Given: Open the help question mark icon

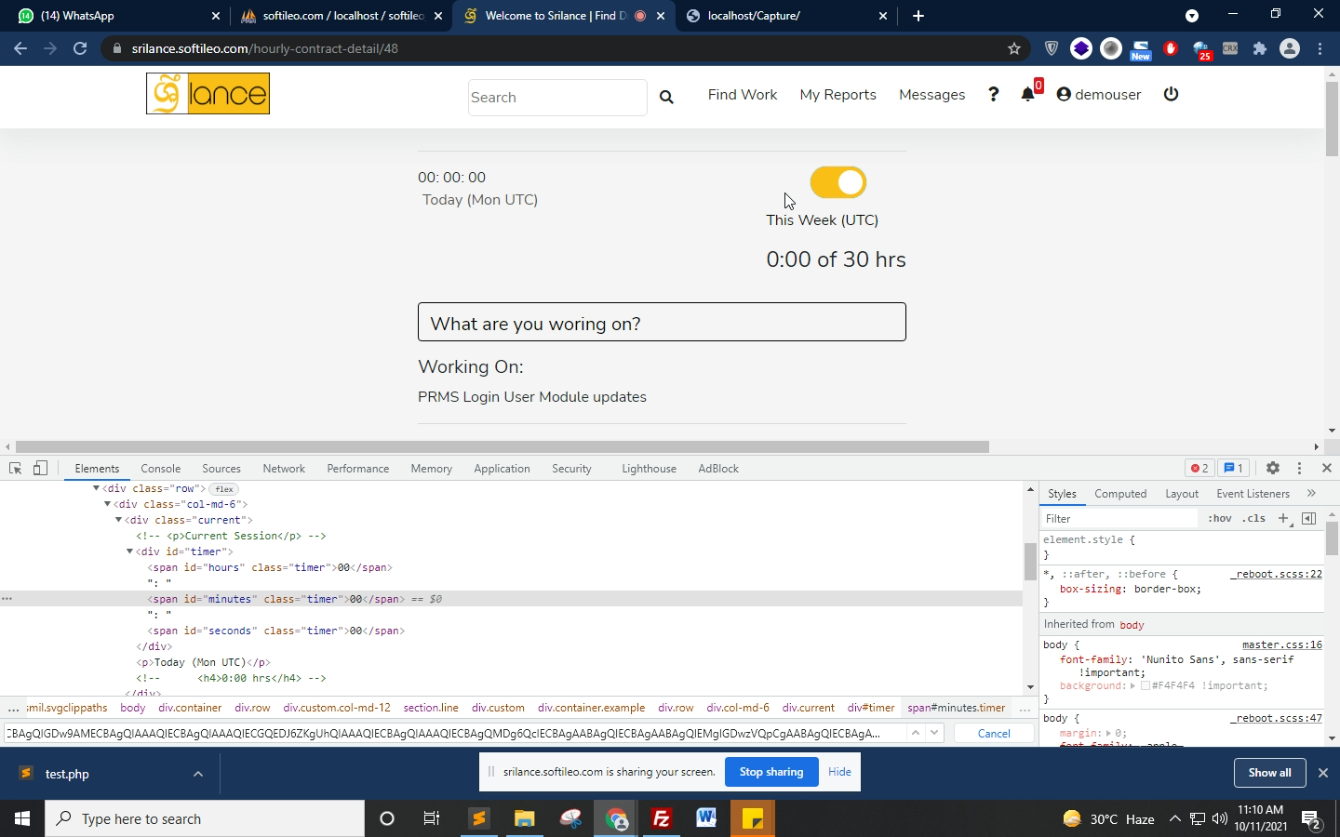Looking at the screenshot, I should [993, 94].
